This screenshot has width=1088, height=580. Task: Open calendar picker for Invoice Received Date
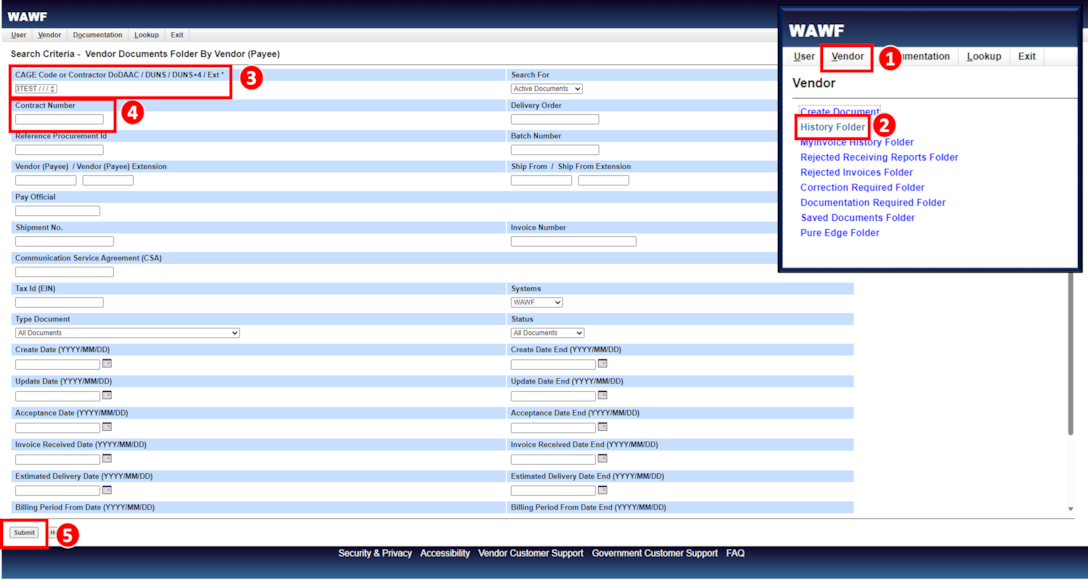coord(107,459)
